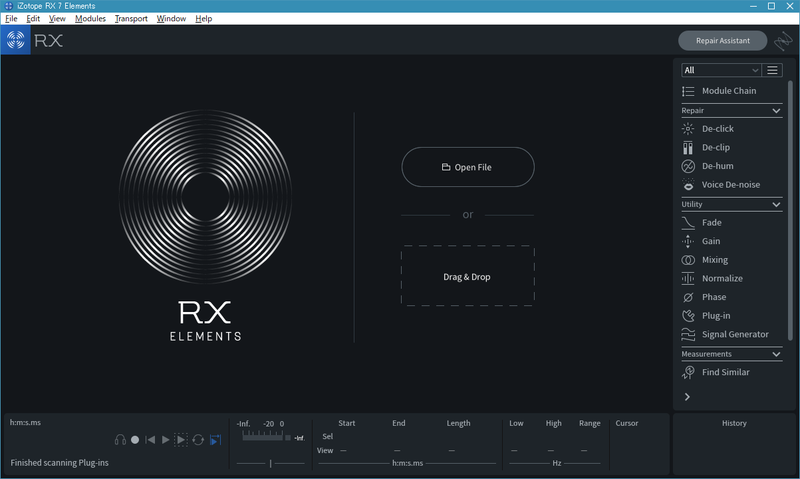The width and height of the screenshot is (800, 479).
Task: Collapse the Repair section
Action: 776,111
